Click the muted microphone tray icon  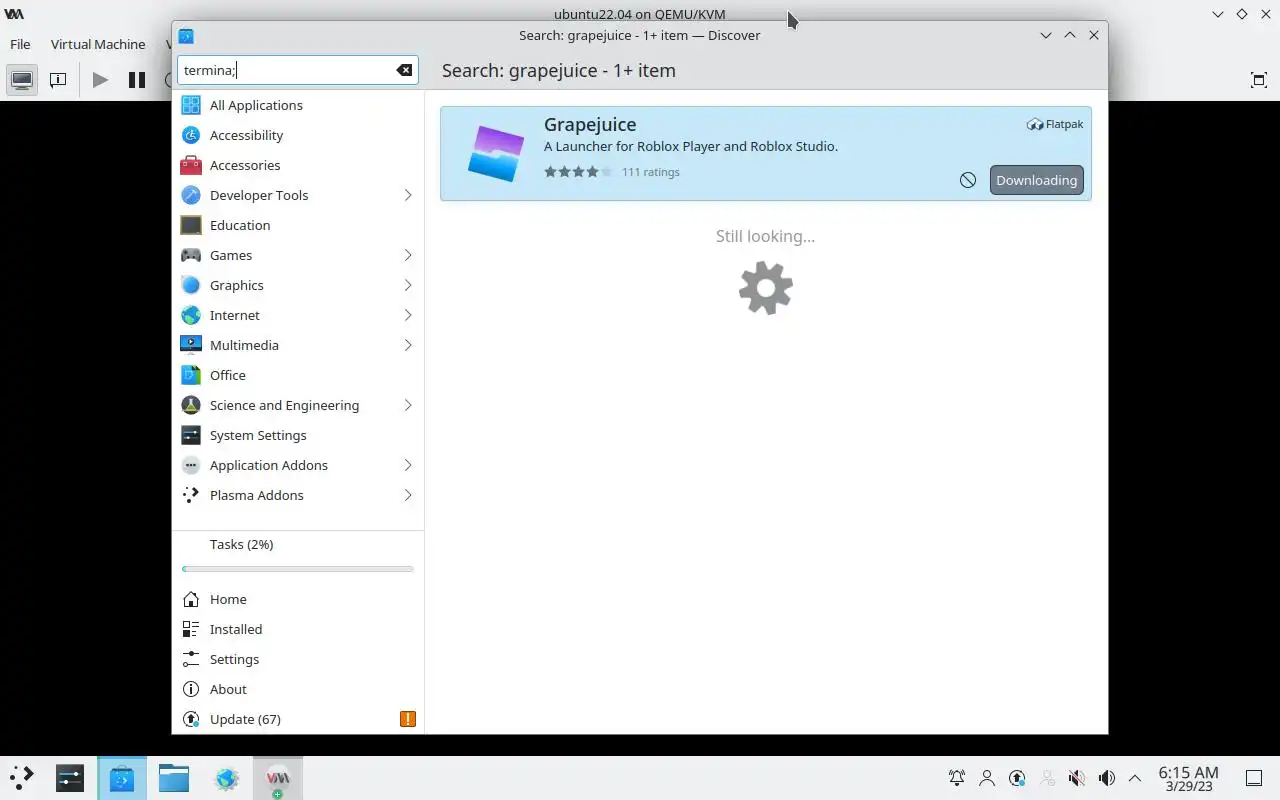point(1077,778)
